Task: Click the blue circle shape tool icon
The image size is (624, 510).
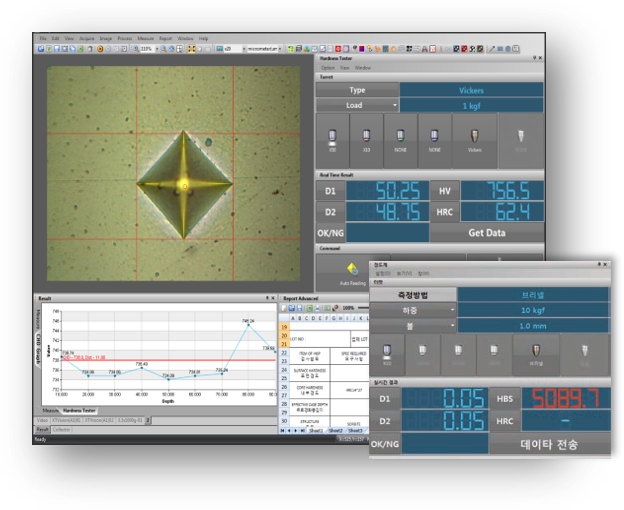Action: click(x=508, y=49)
